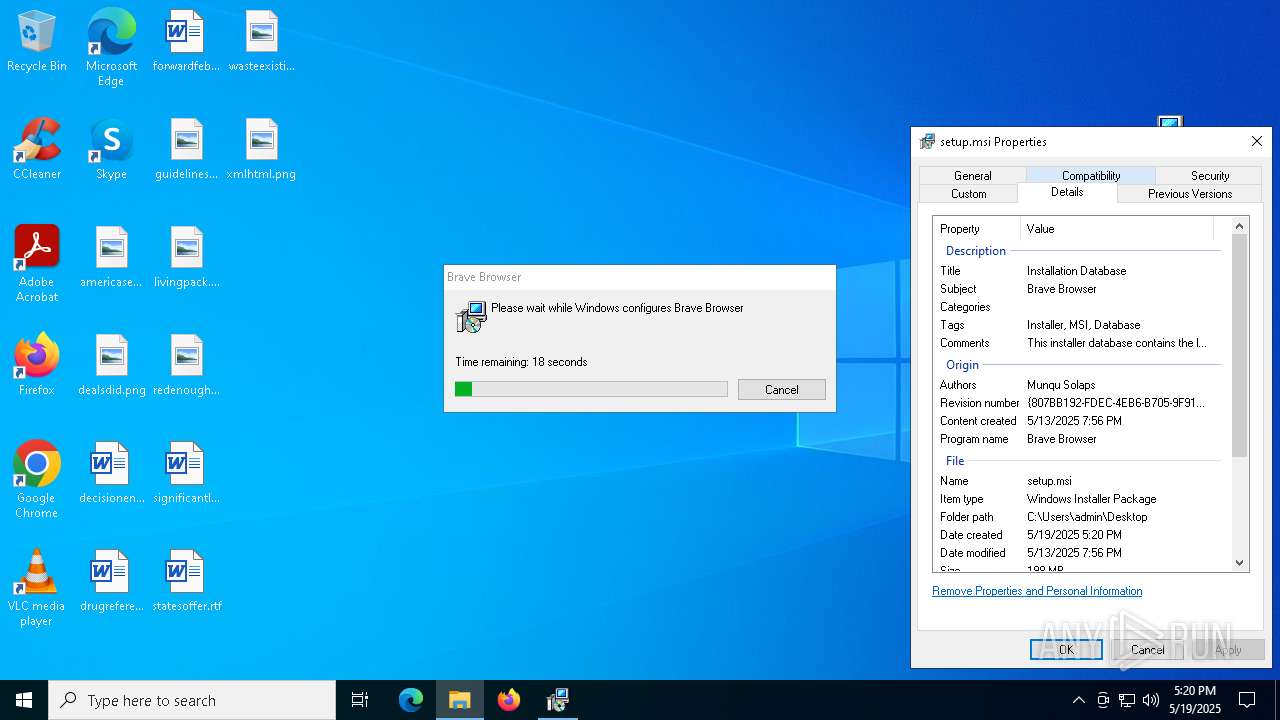The height and width of the screenshot is (720, 1280).
Task: Click the Property column header
Action: 977,229
